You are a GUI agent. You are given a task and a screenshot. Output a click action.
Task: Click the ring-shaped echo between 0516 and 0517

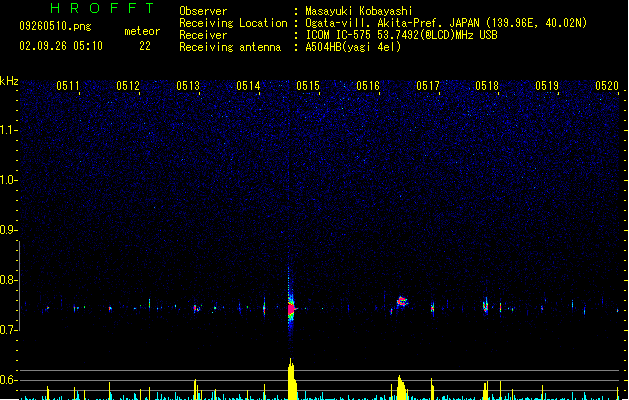coord(402,301)
